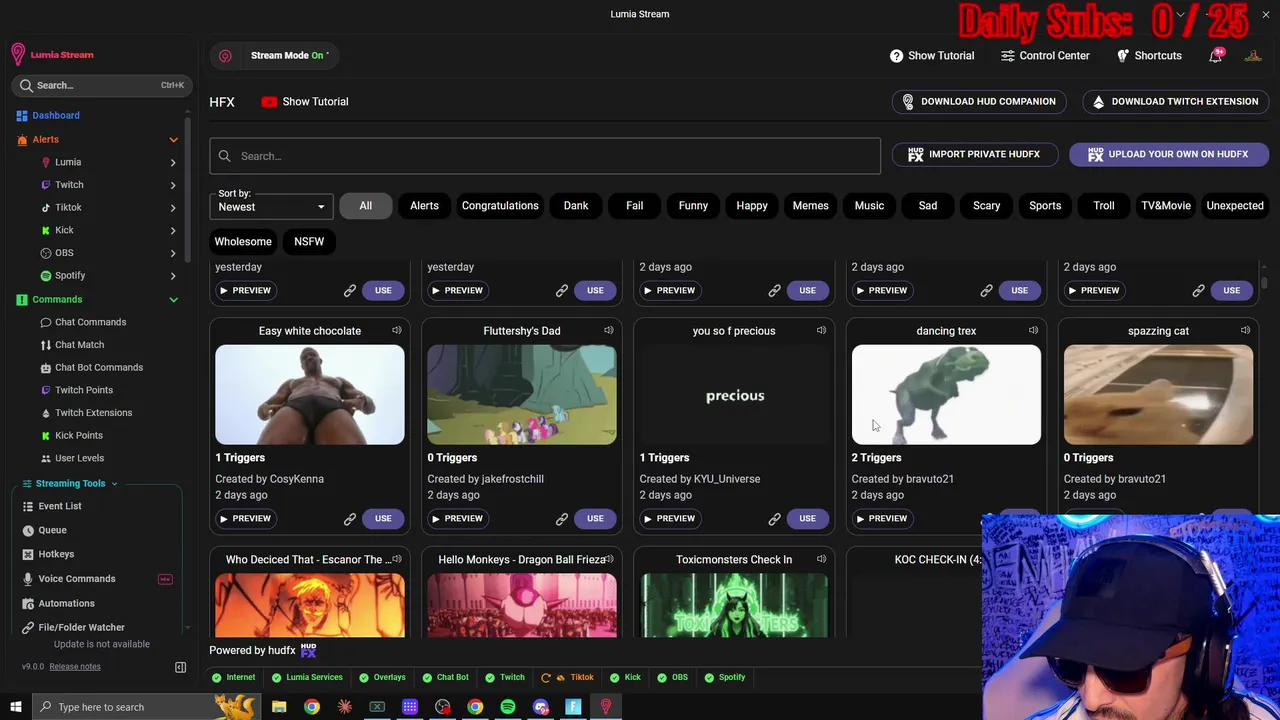Viewport: 1280px width, 720px height.
Task: Click Download HUD Companion button
Action: [x=979, y=101]
